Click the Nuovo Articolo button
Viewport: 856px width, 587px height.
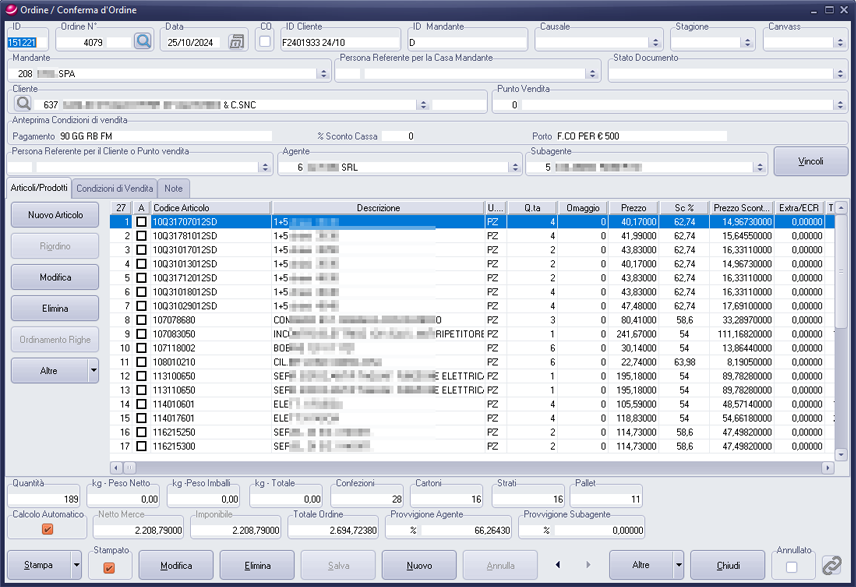coord(55,215)
